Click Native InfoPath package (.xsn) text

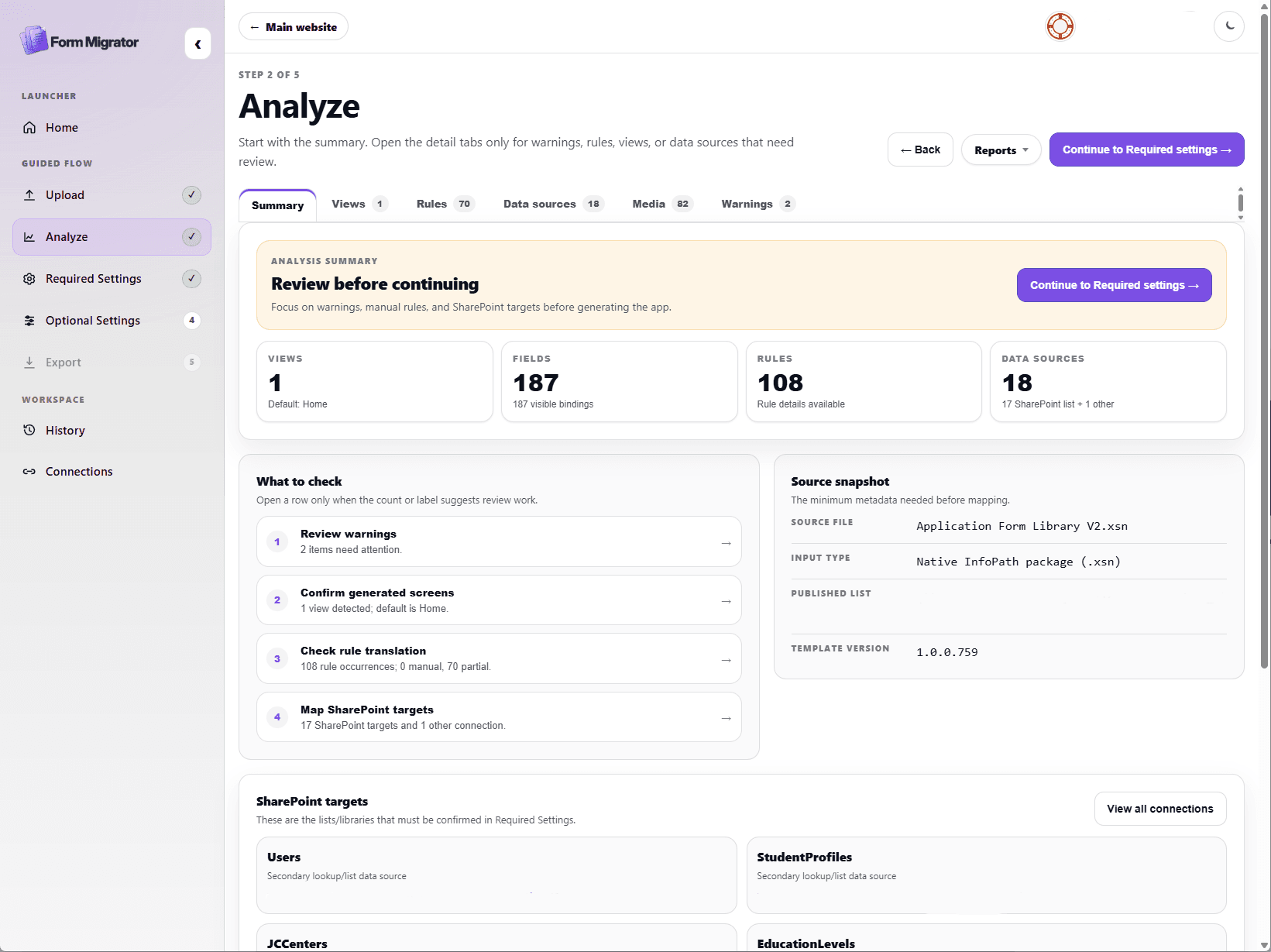pos(1018,562)
